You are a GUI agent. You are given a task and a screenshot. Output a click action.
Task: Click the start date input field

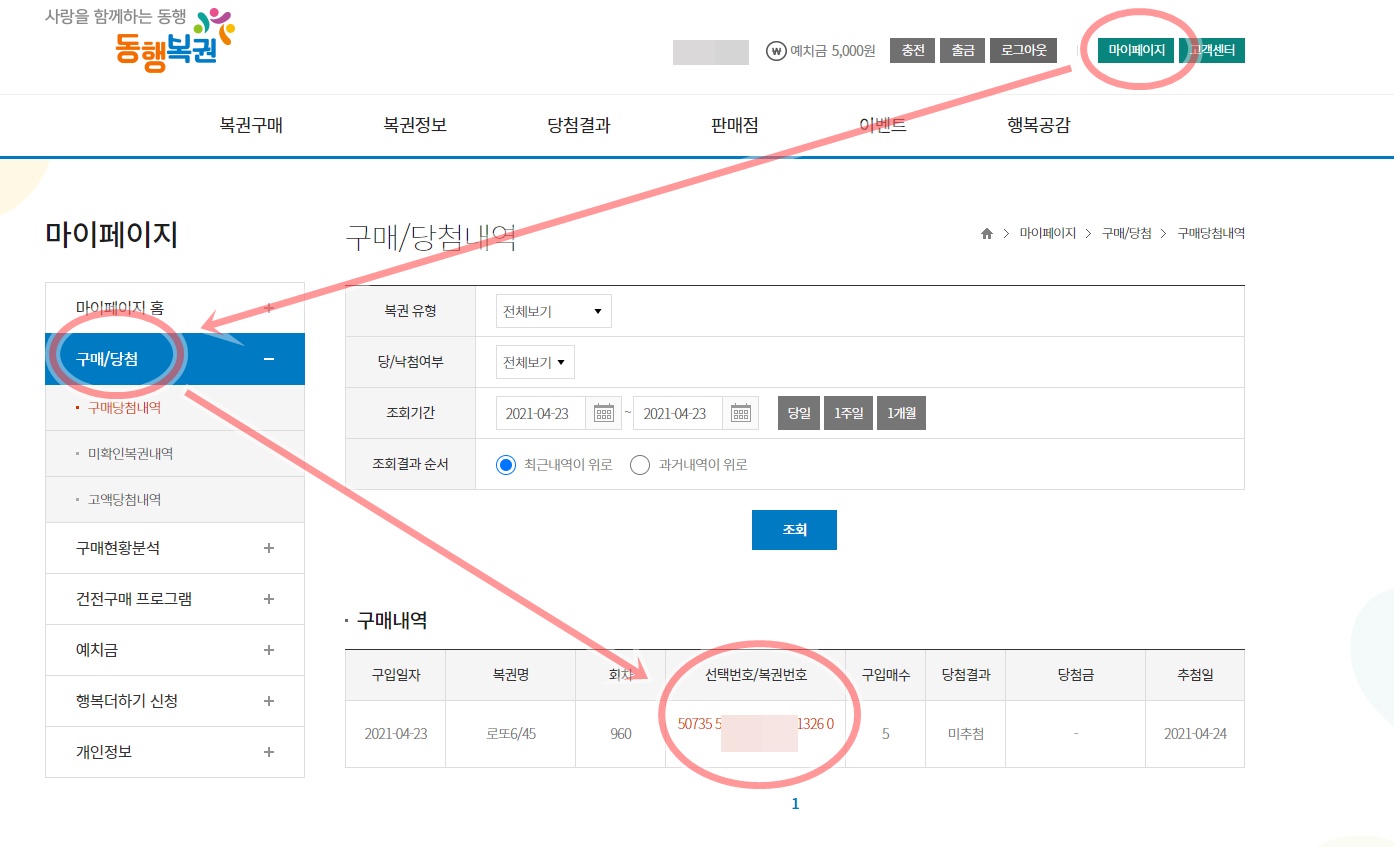[541, 413]
